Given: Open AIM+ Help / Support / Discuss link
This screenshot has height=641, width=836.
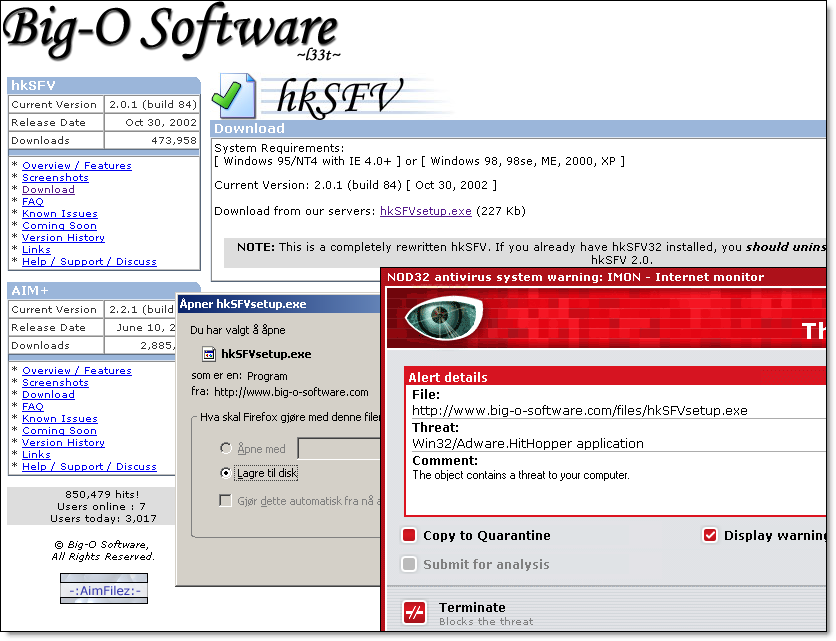Looking at the screenshot, I should (x=90, y=467).
